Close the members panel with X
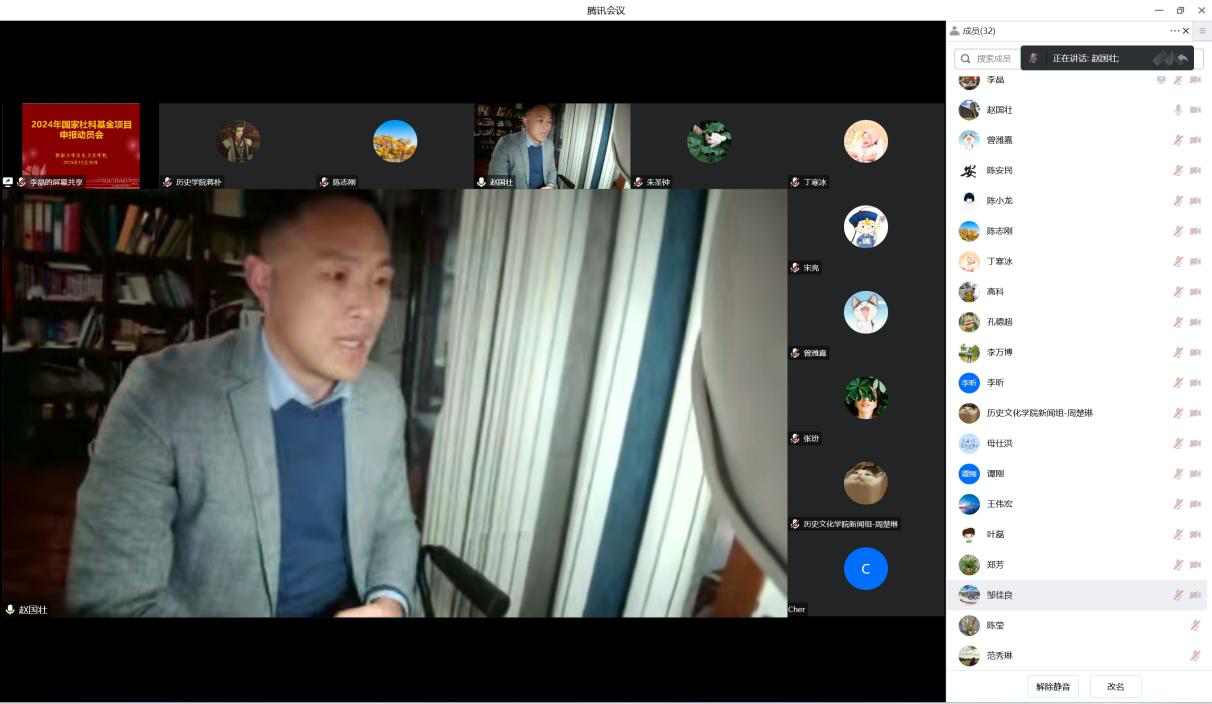 coord(1186,31)
